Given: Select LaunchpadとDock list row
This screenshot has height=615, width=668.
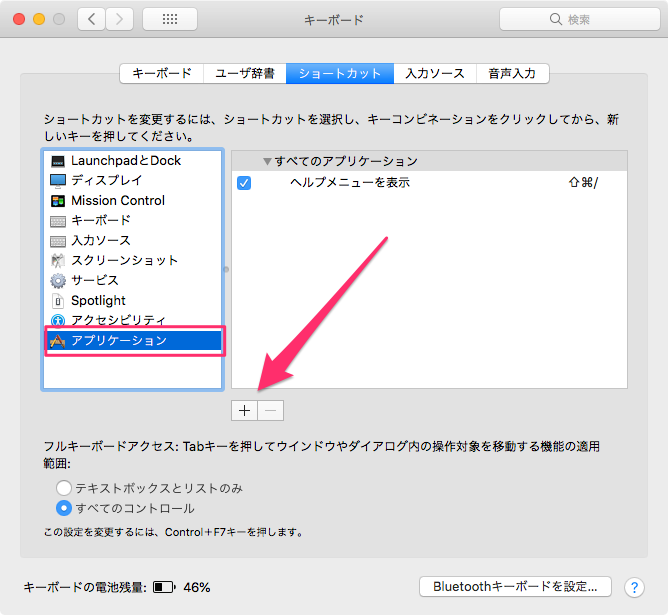Looking at the screenshot, I should 133,161.
